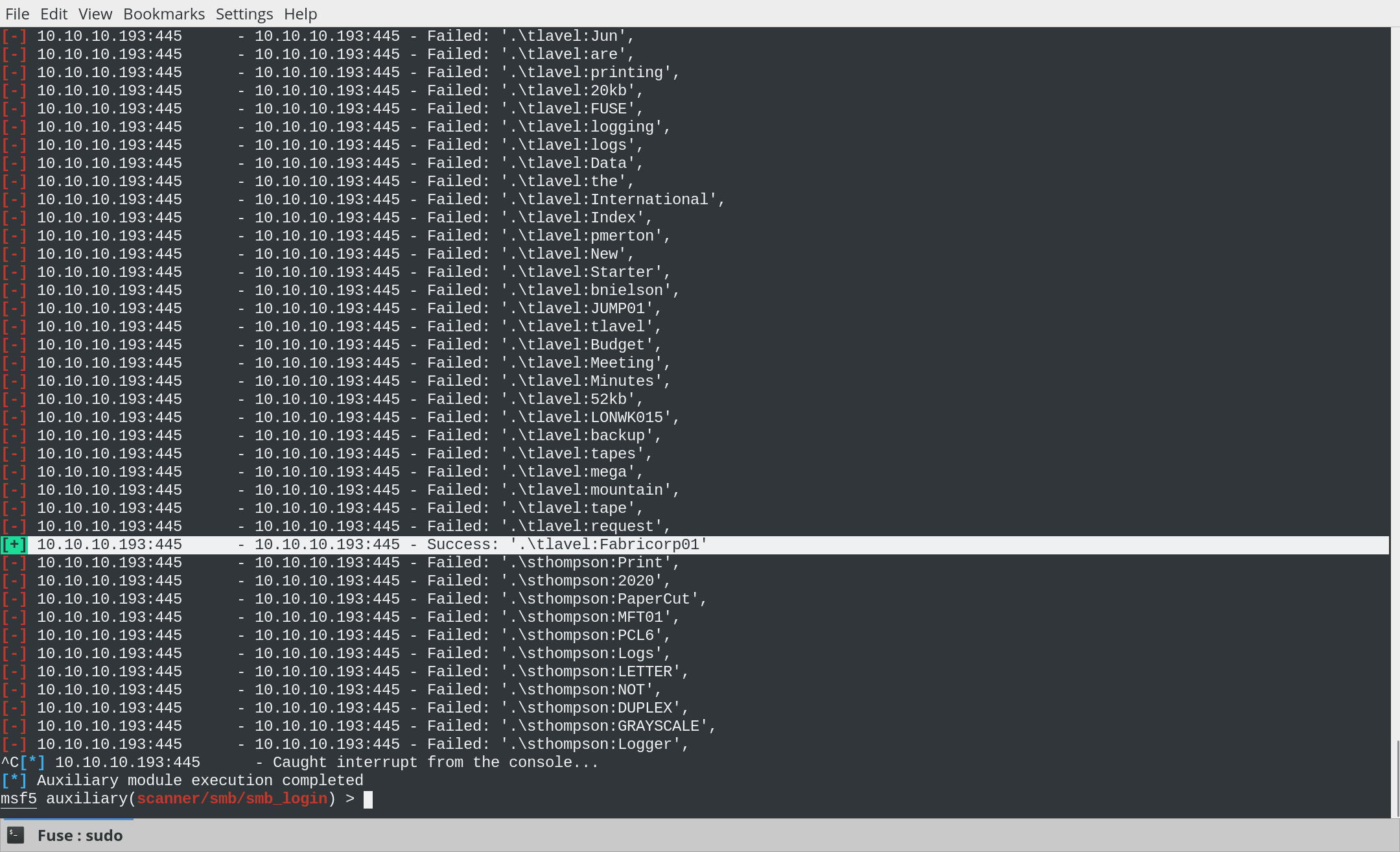Open the File menu
1400x852 pixels.
(x=17, y=14)
